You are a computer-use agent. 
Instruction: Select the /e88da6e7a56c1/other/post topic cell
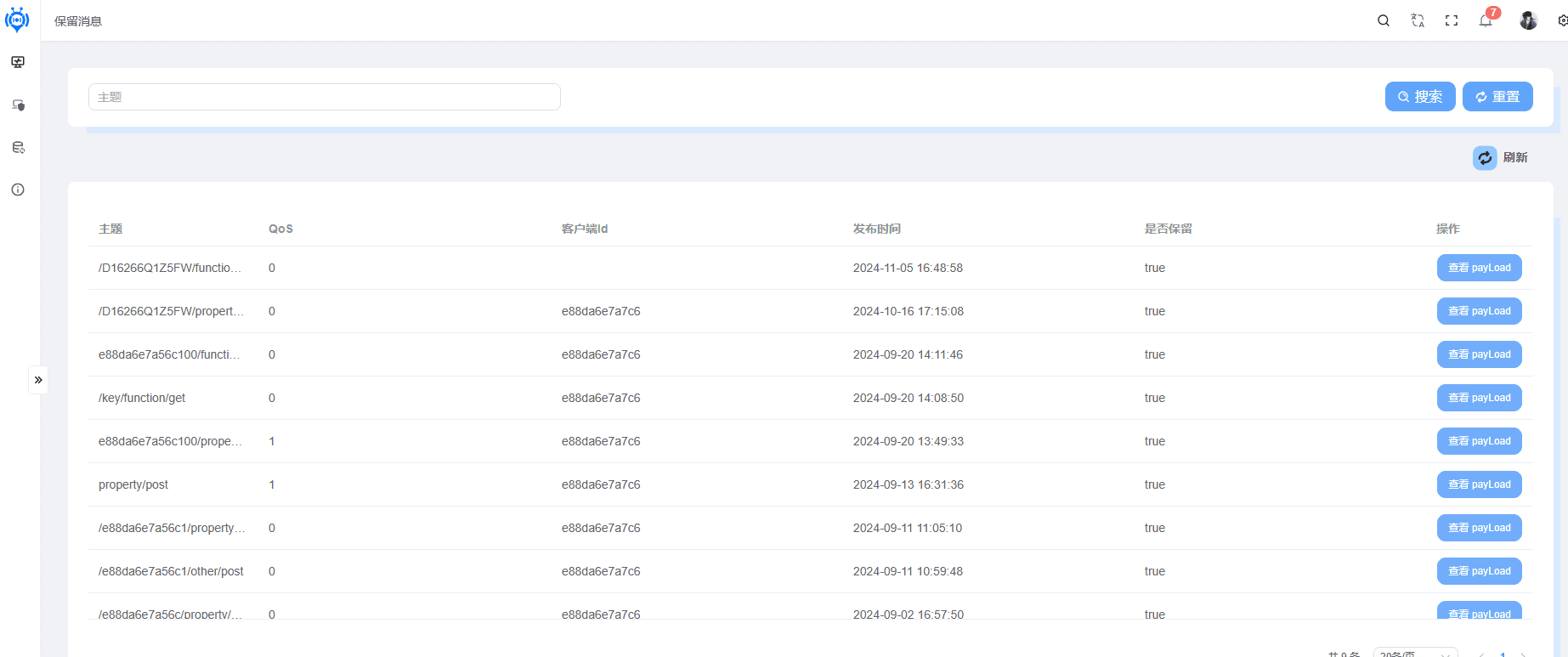point(171,571)
